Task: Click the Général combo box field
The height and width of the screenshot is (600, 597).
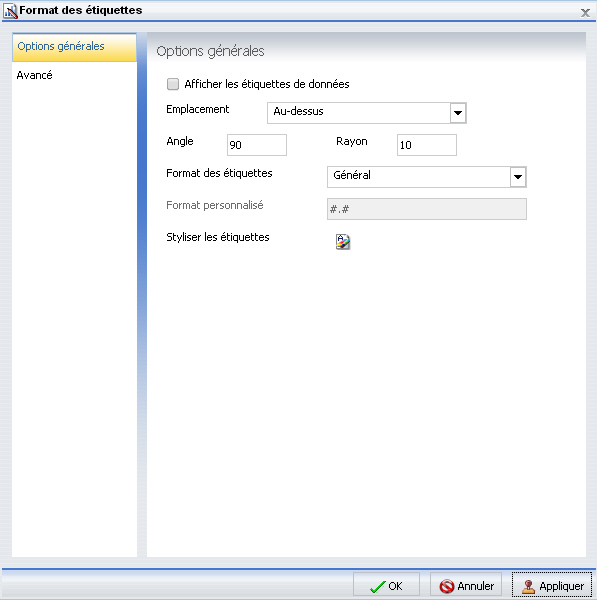Action: point(427,177)
